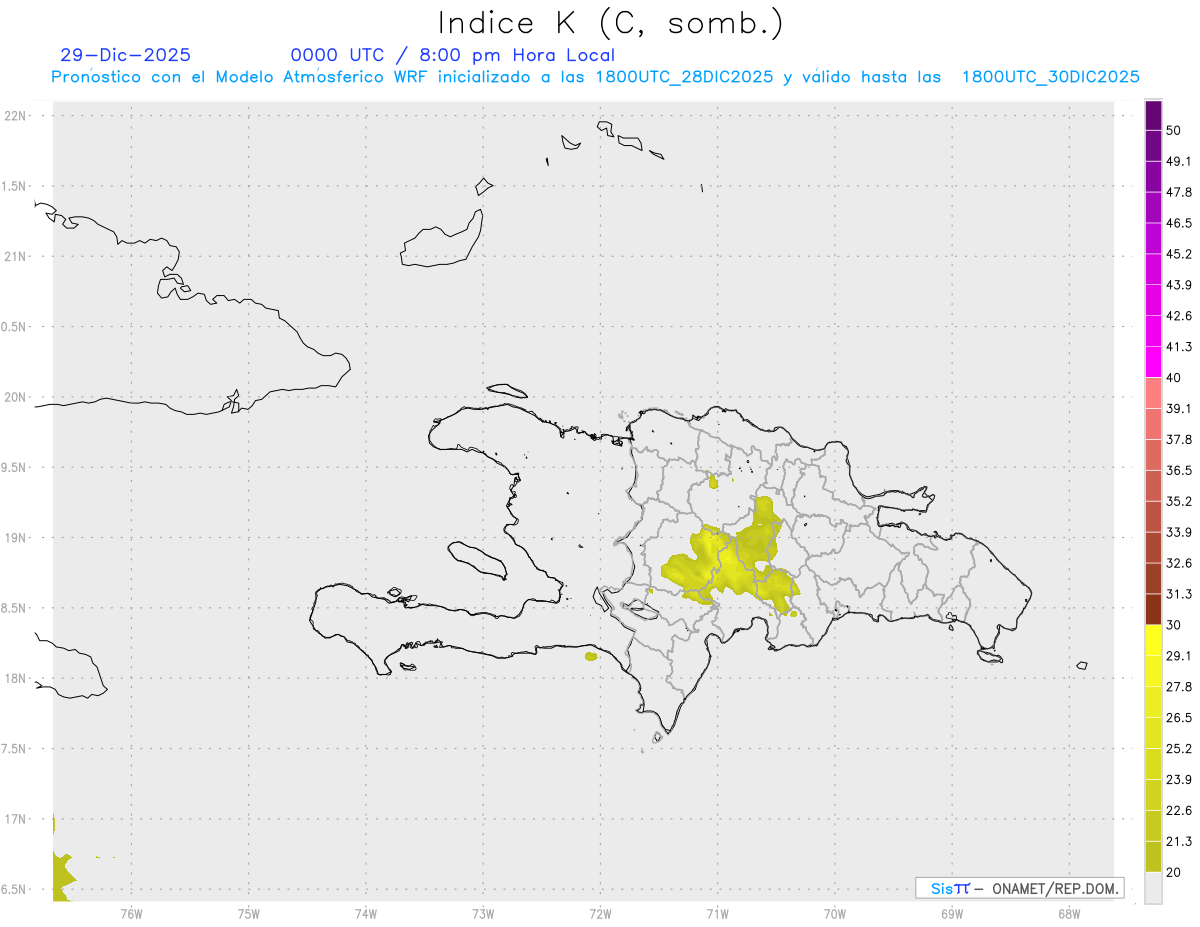Select the '75W' longitude label

[248, 914]
